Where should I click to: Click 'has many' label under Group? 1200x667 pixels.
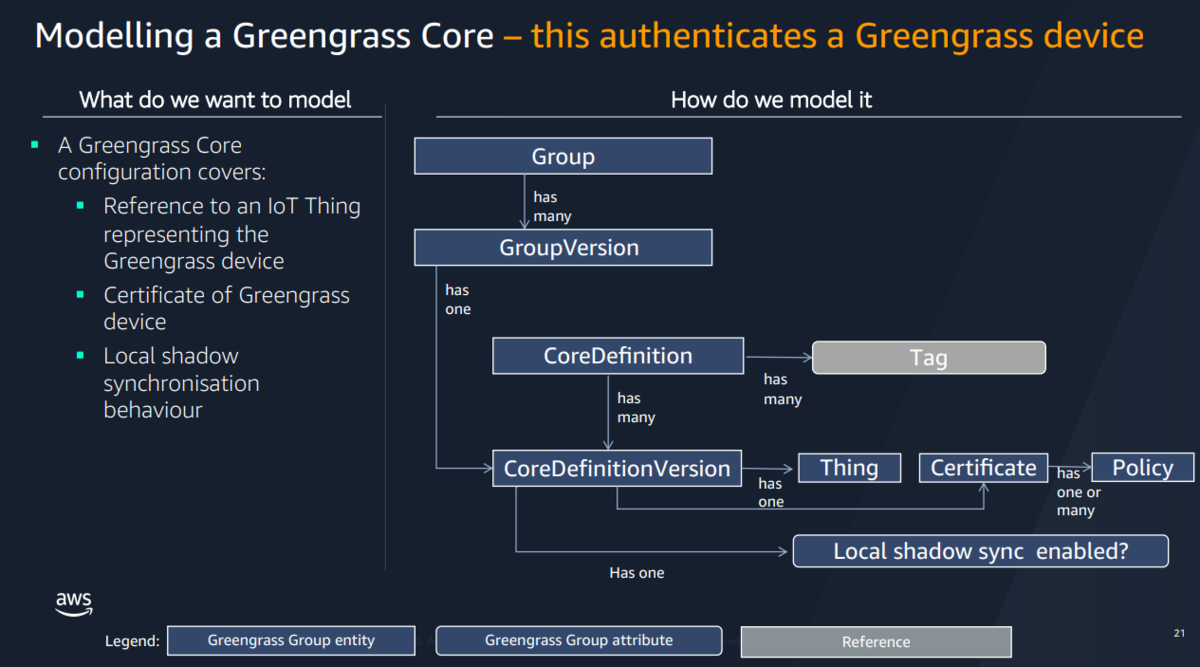(x=552, y=207)
